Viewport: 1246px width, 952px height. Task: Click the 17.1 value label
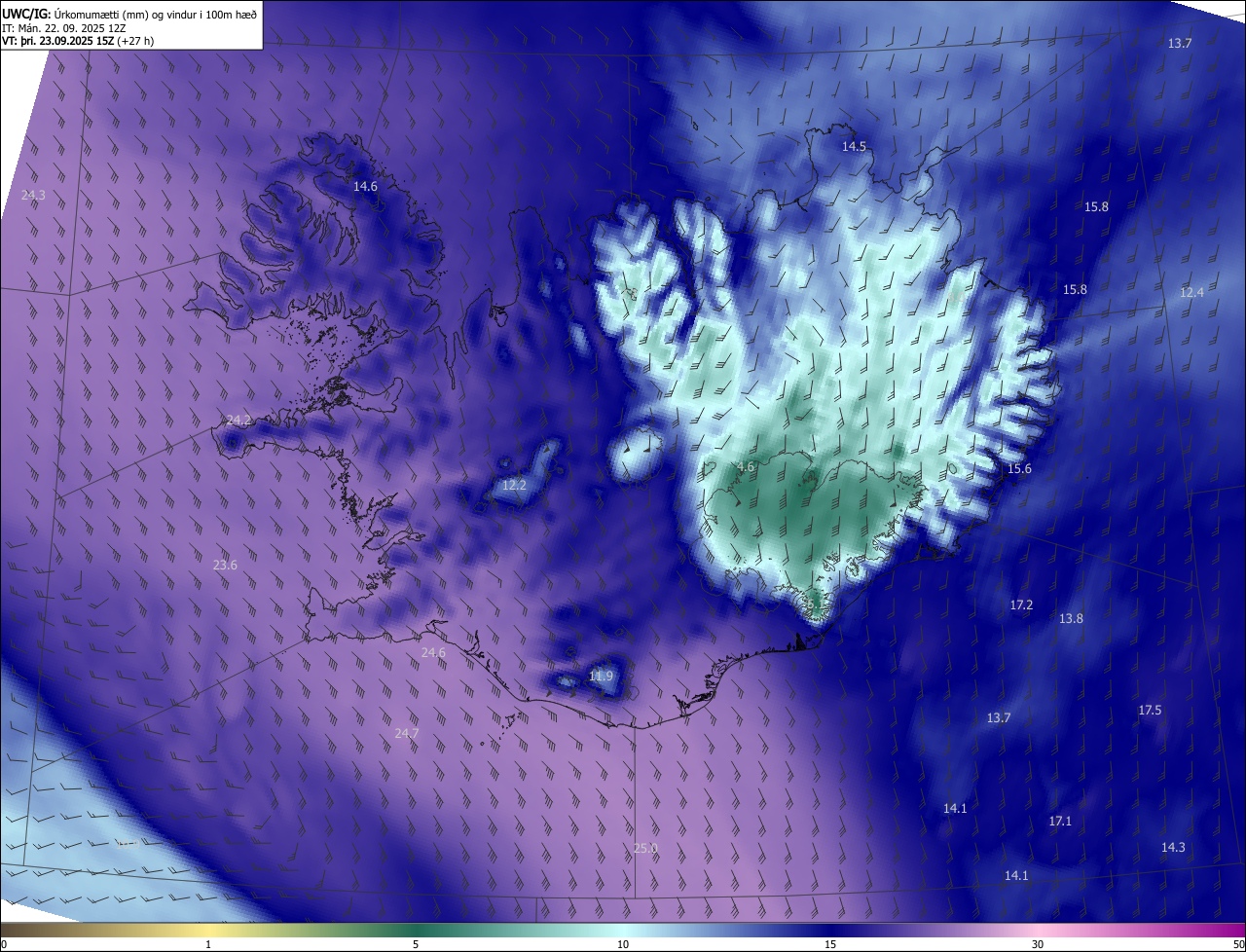tap(1060, 822)
